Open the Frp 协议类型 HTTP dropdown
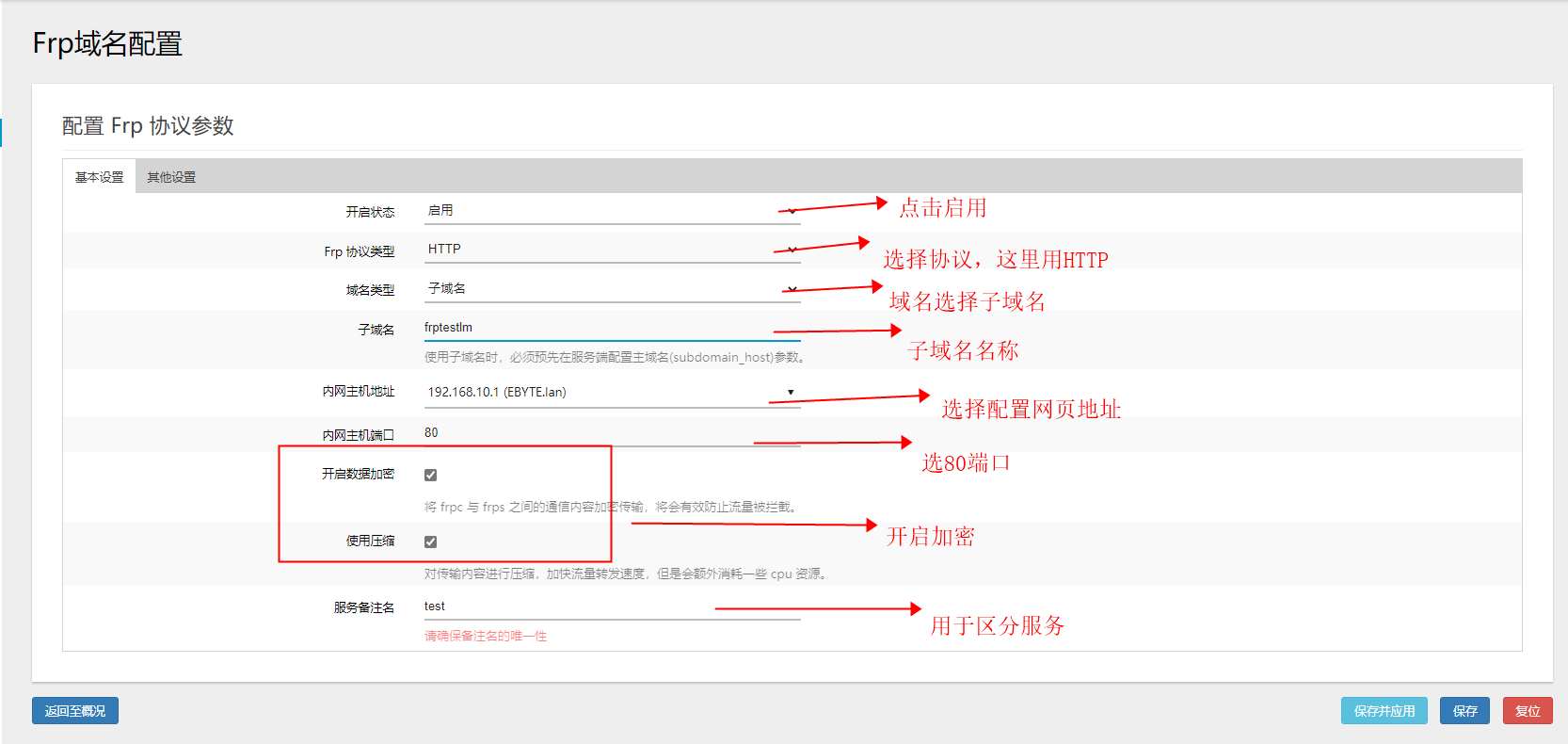Viewport: 1568px width, 744px height. coord(612,250)
